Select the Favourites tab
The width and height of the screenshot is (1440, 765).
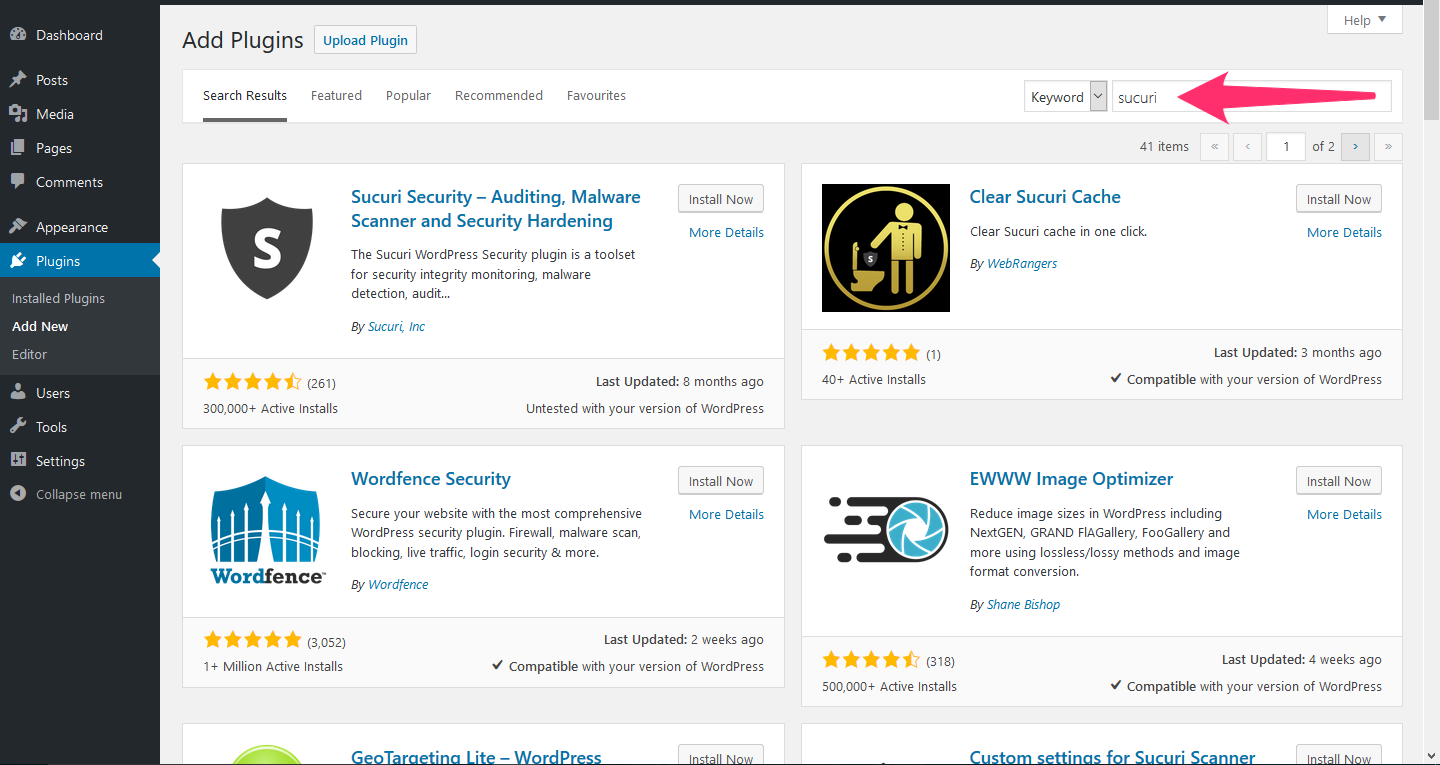pos(596,95)
